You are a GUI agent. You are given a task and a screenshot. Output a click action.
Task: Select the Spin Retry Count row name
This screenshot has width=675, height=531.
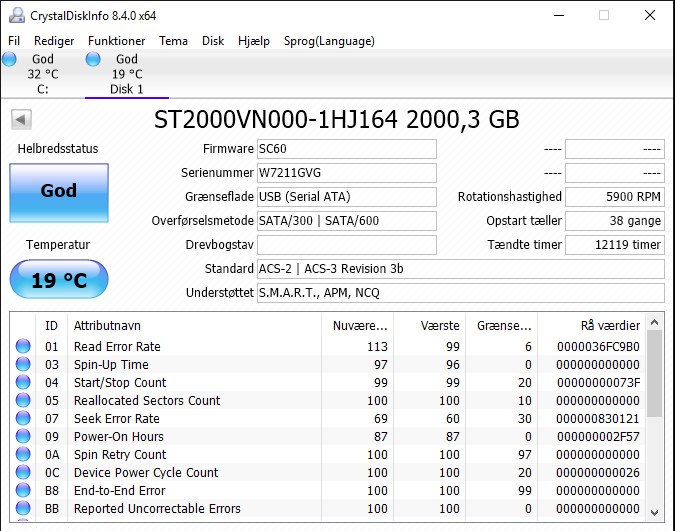[x=120, y=454]
